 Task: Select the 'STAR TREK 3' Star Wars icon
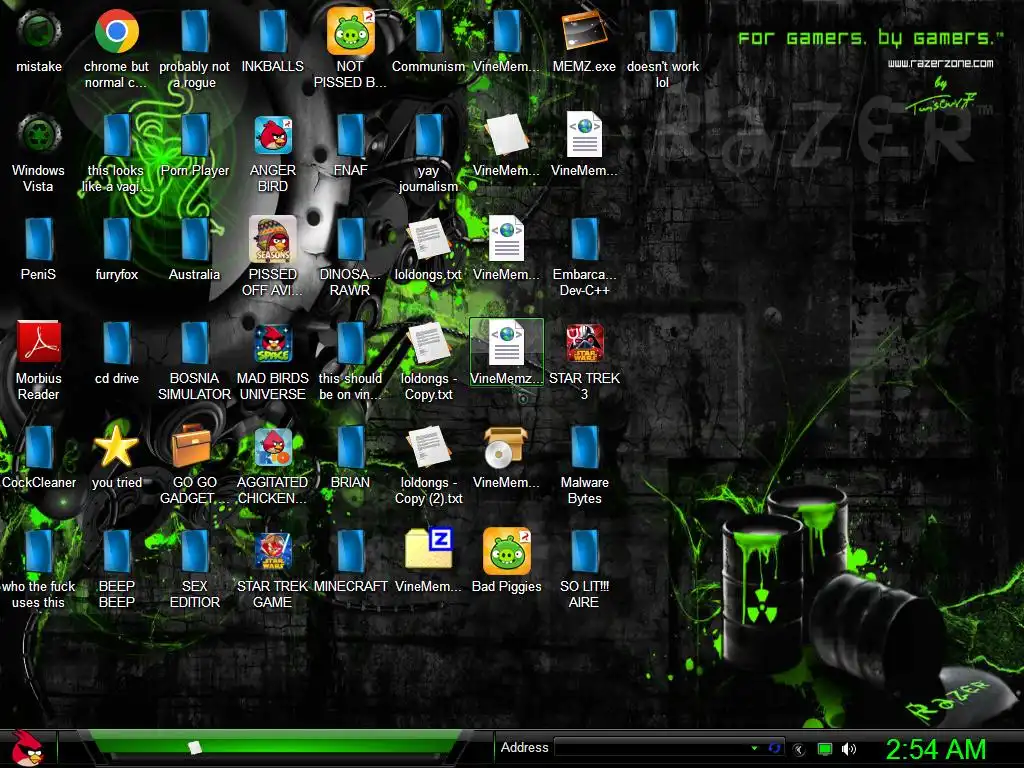point(584,343)
